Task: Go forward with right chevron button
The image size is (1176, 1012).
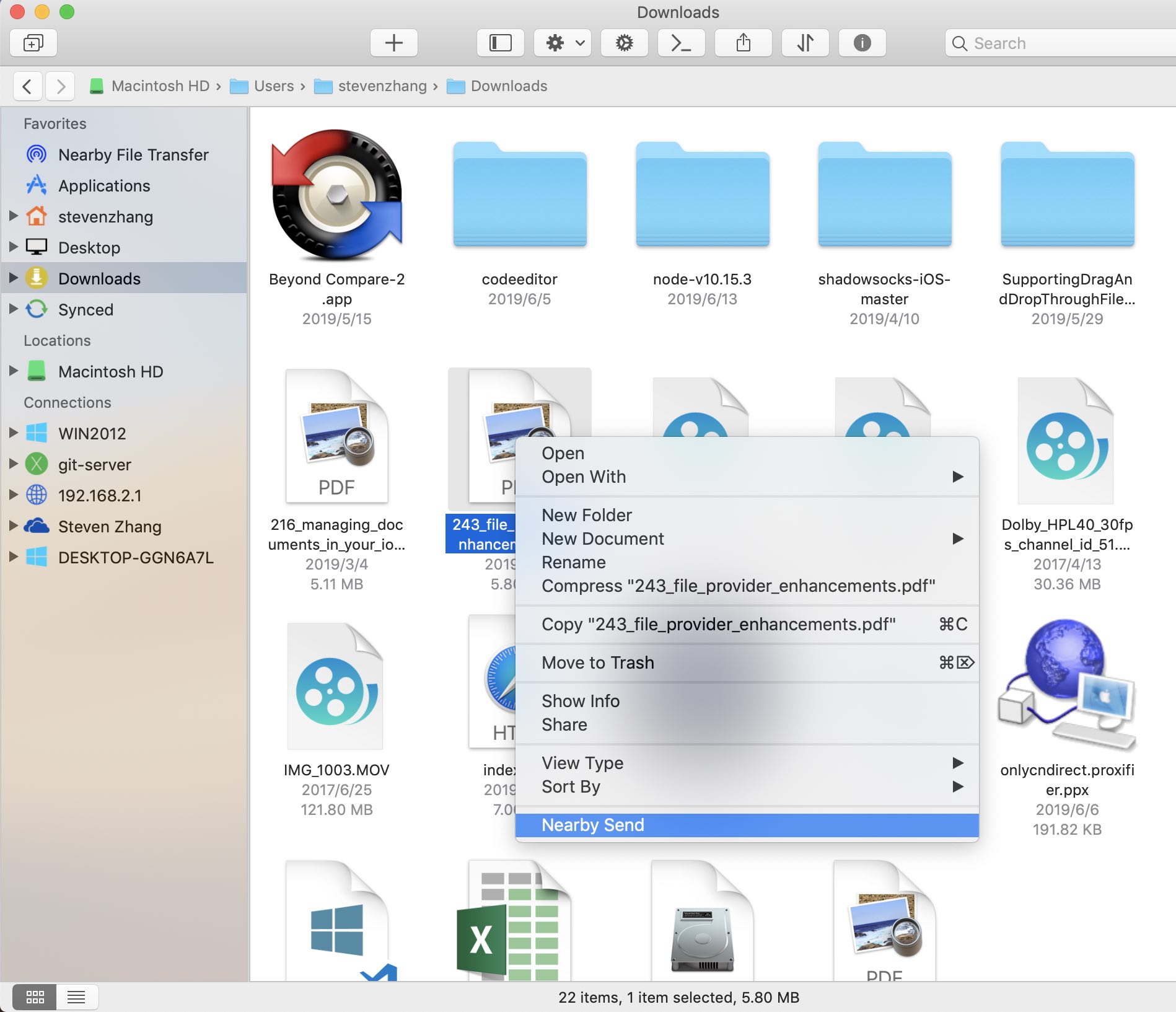Action: point(60,86)
